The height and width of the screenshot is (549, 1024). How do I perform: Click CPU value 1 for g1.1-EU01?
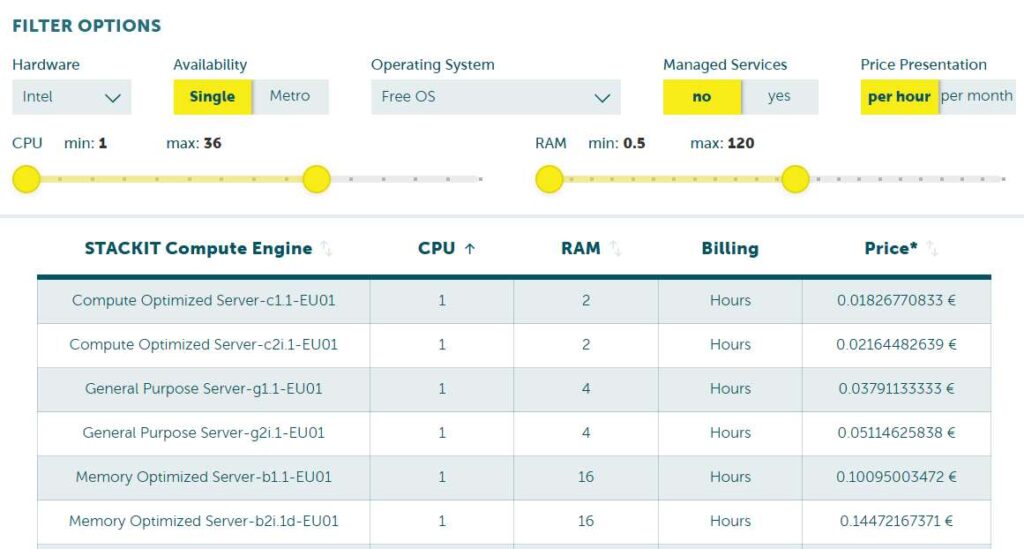(442, 389)
